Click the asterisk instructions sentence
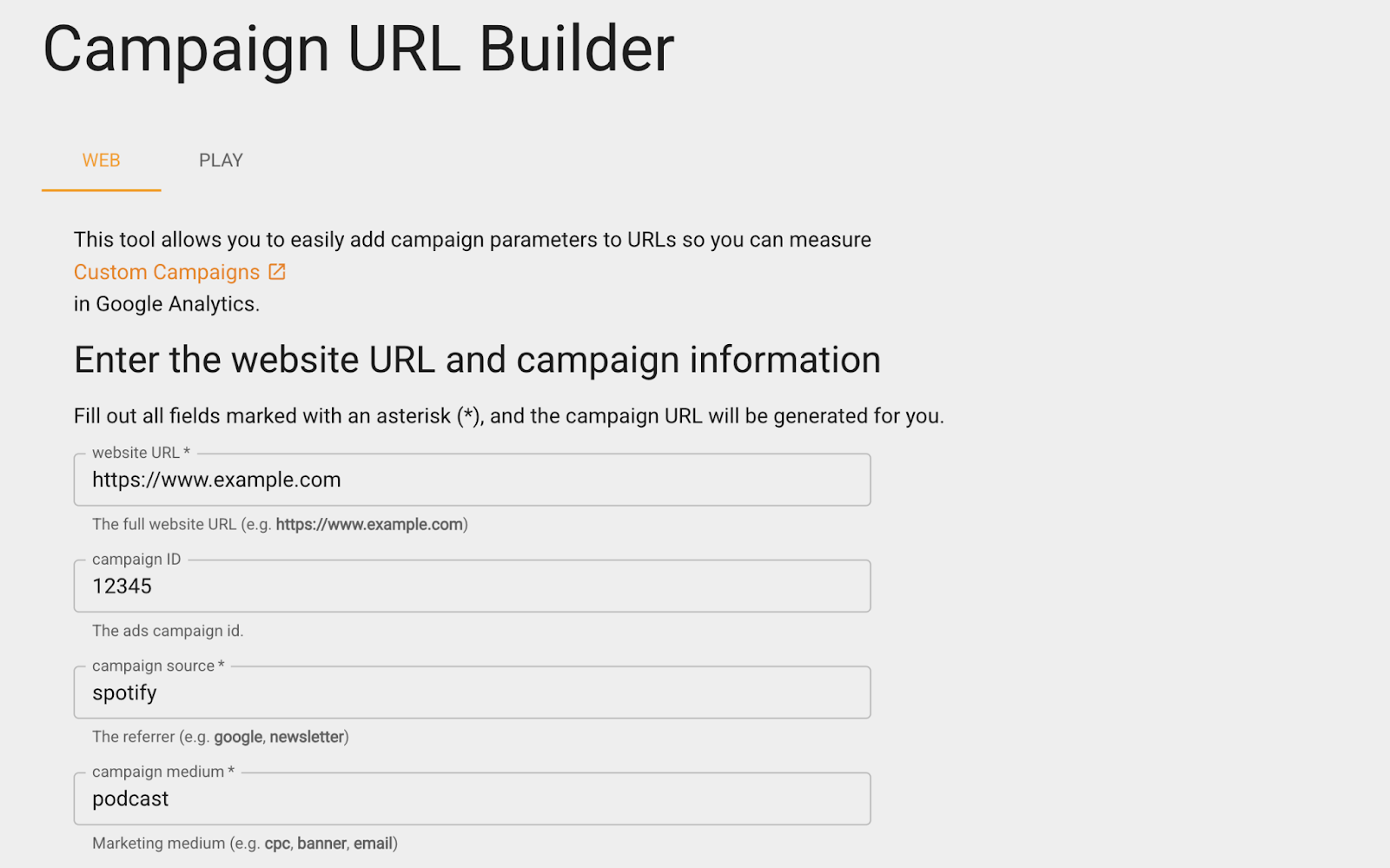Screen dimensions: 1390x868 coord(508,416)
